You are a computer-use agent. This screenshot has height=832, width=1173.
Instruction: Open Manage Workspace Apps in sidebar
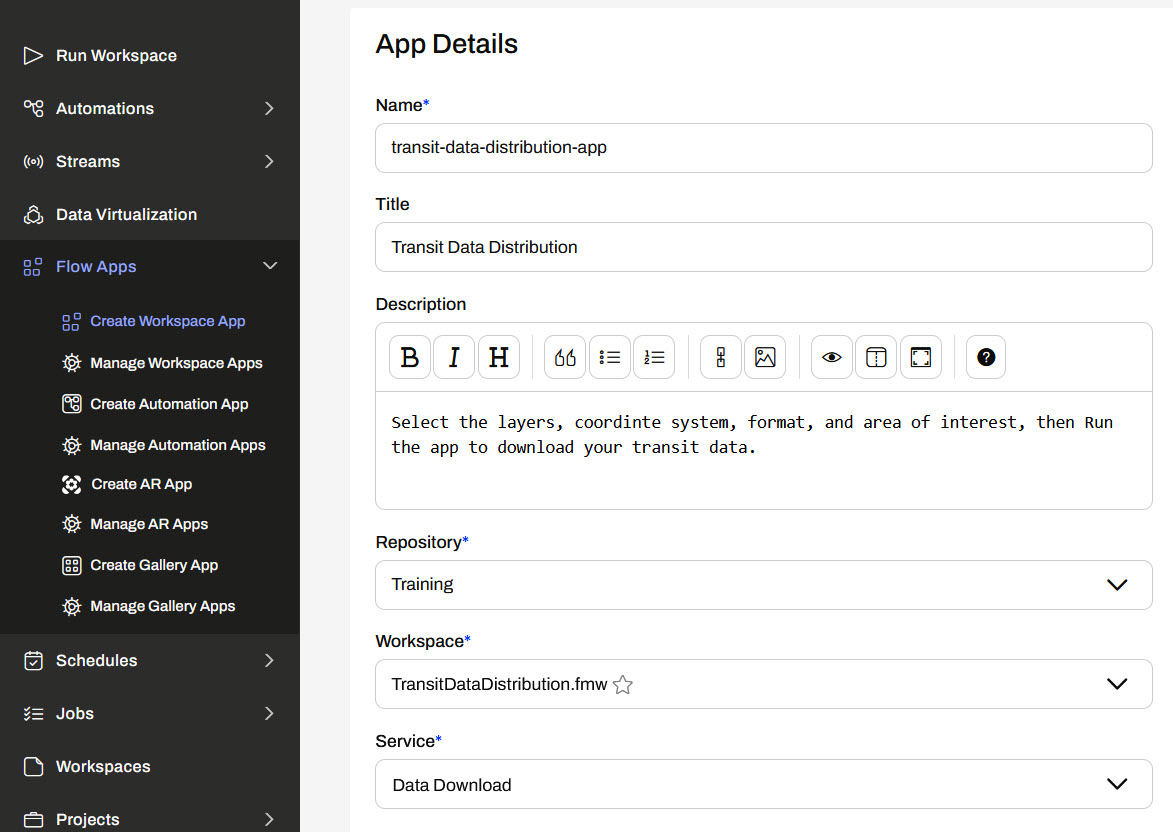176,363
